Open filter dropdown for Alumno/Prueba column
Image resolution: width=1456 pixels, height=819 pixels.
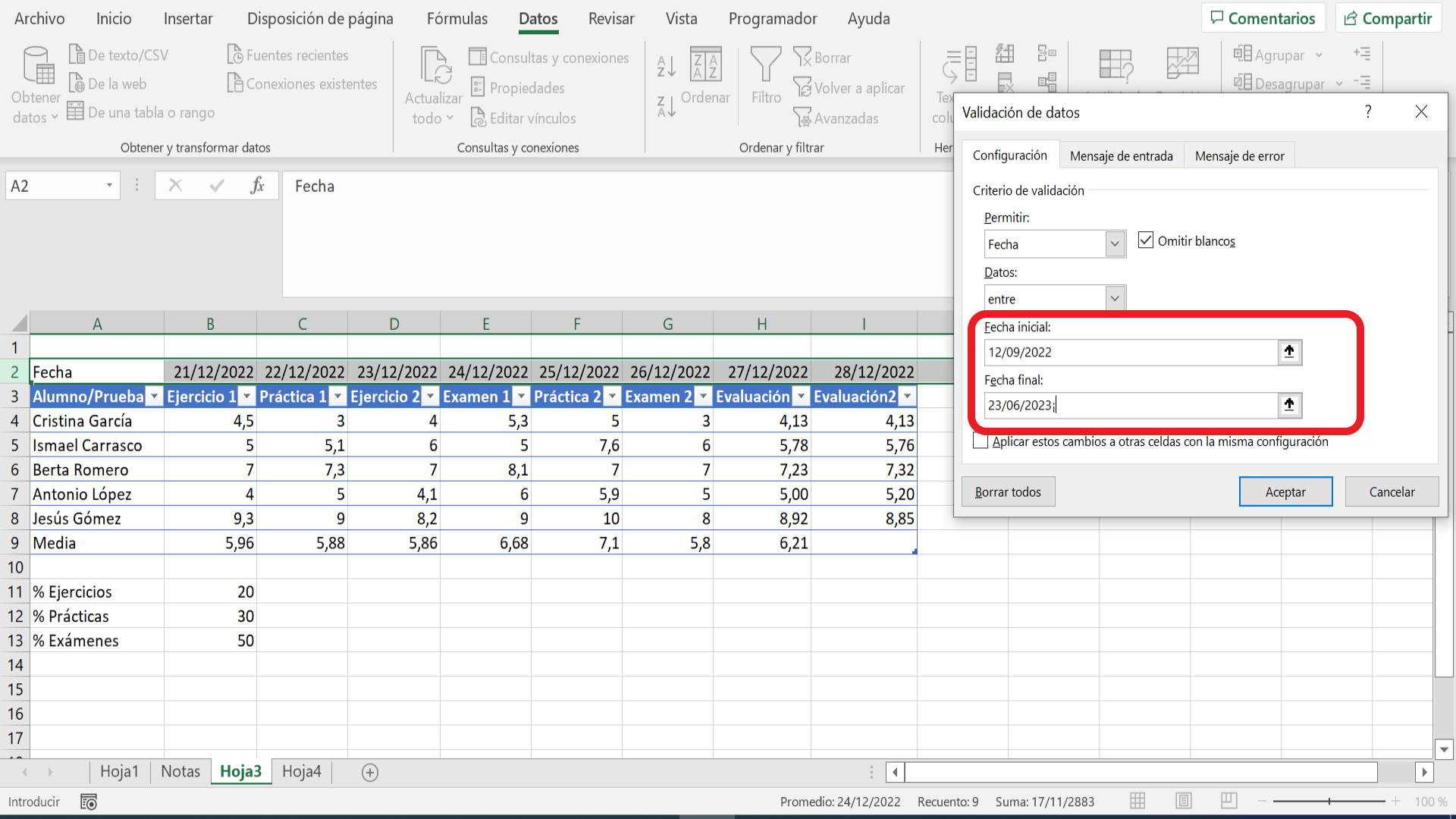[x=154, y=397]
